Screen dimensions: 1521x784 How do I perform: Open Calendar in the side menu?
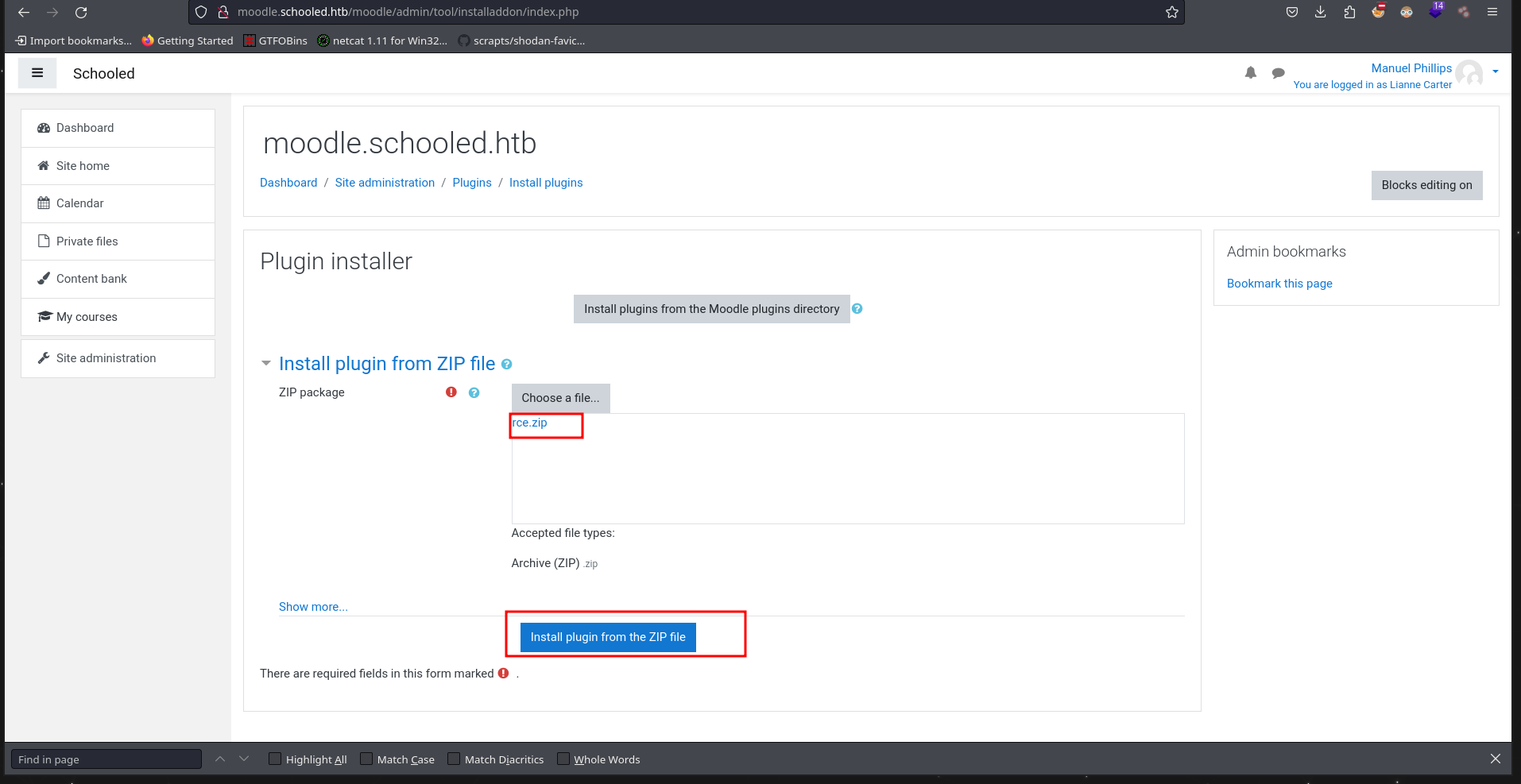118,203
